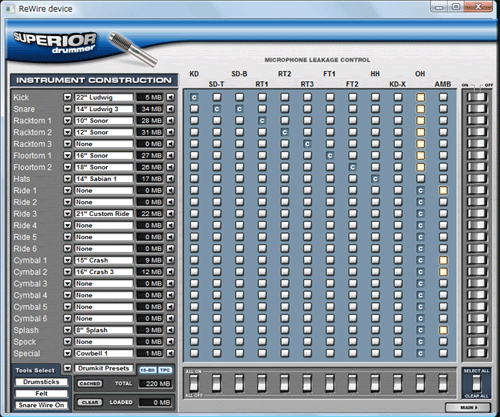
Task: Click the speaker preview icon for Snare
Action: click(171, 109)
